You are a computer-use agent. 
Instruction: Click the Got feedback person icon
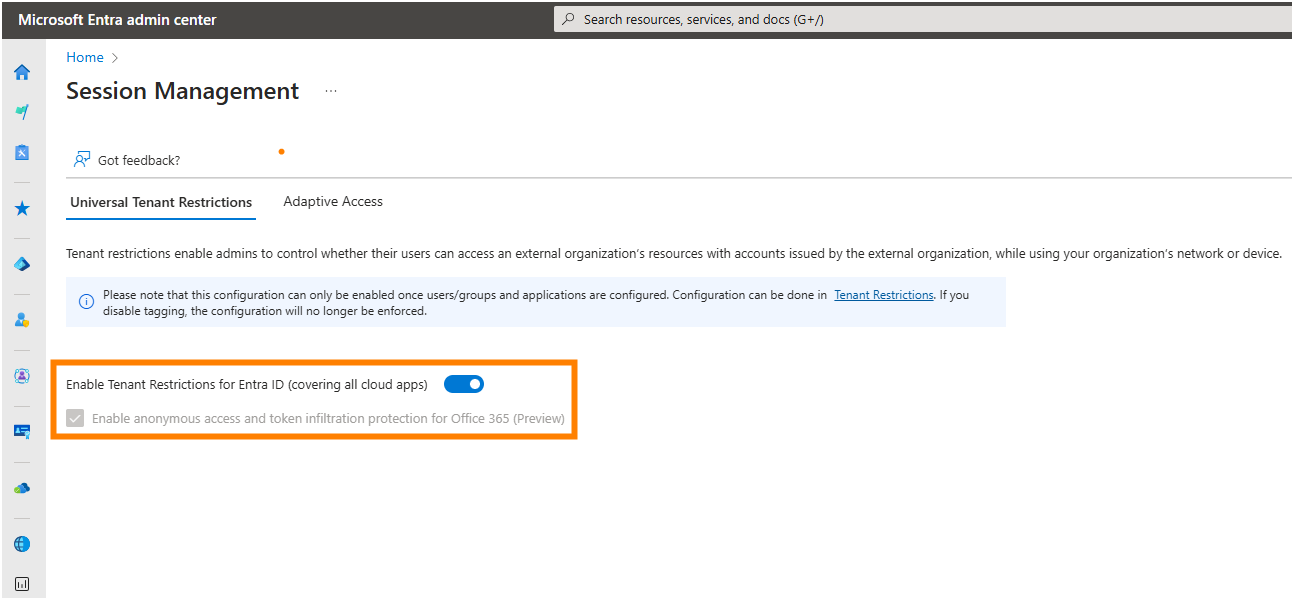pos(82,160)
